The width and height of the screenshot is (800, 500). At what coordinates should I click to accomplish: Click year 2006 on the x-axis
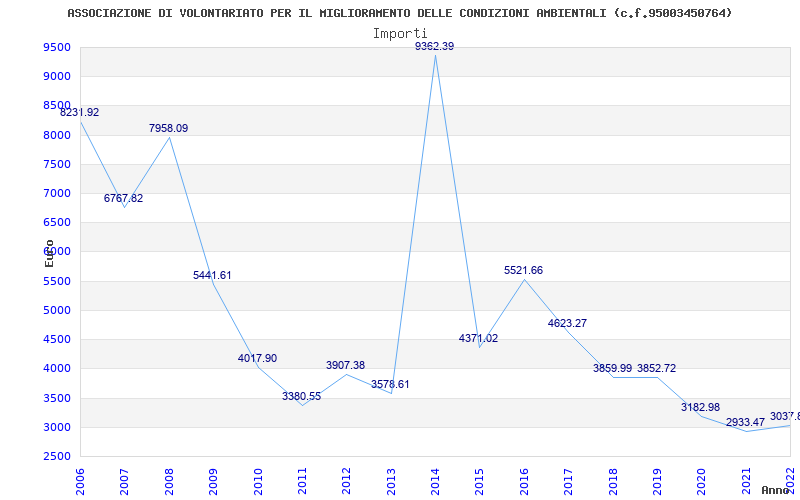pyautogui.click(x=81, y=481)
